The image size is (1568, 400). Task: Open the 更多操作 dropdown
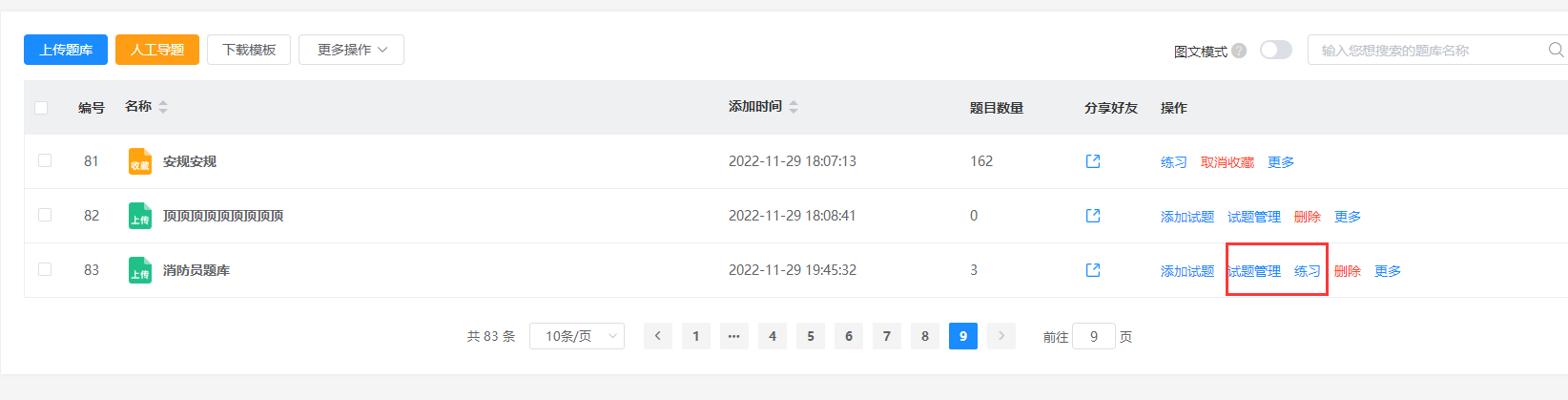tap(351, 50)
